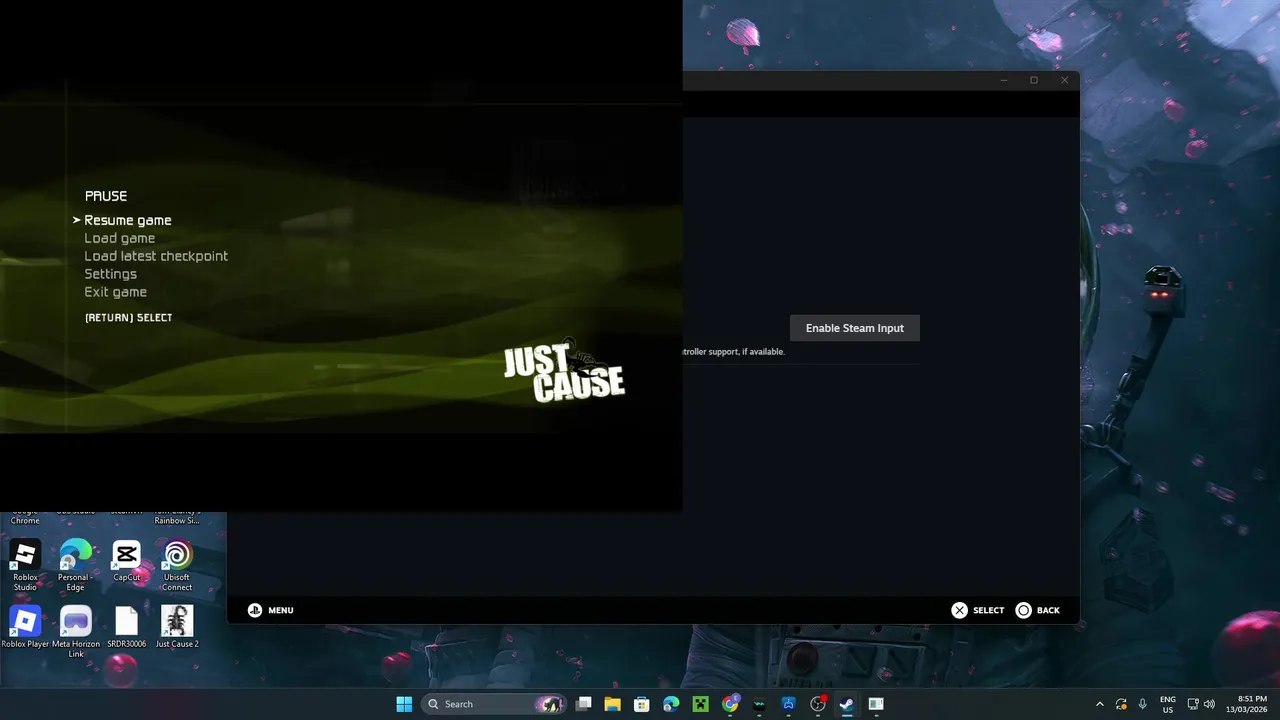Select Load latest checkpoint option
This screenshot has width=1280, height=720.
[x=156, y=256]
